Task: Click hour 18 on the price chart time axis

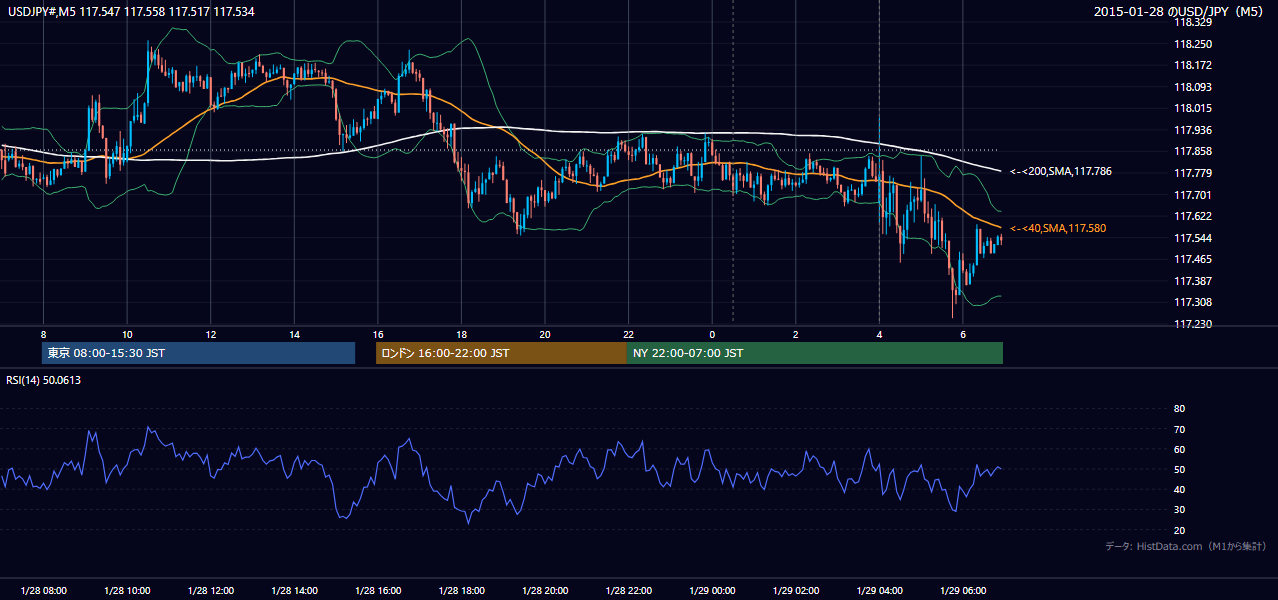Action: 461,334
